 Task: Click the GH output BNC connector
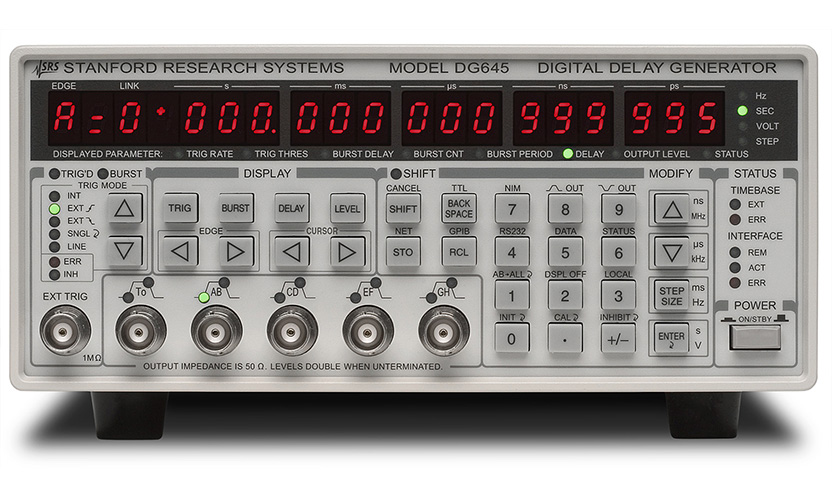(443, 332)
